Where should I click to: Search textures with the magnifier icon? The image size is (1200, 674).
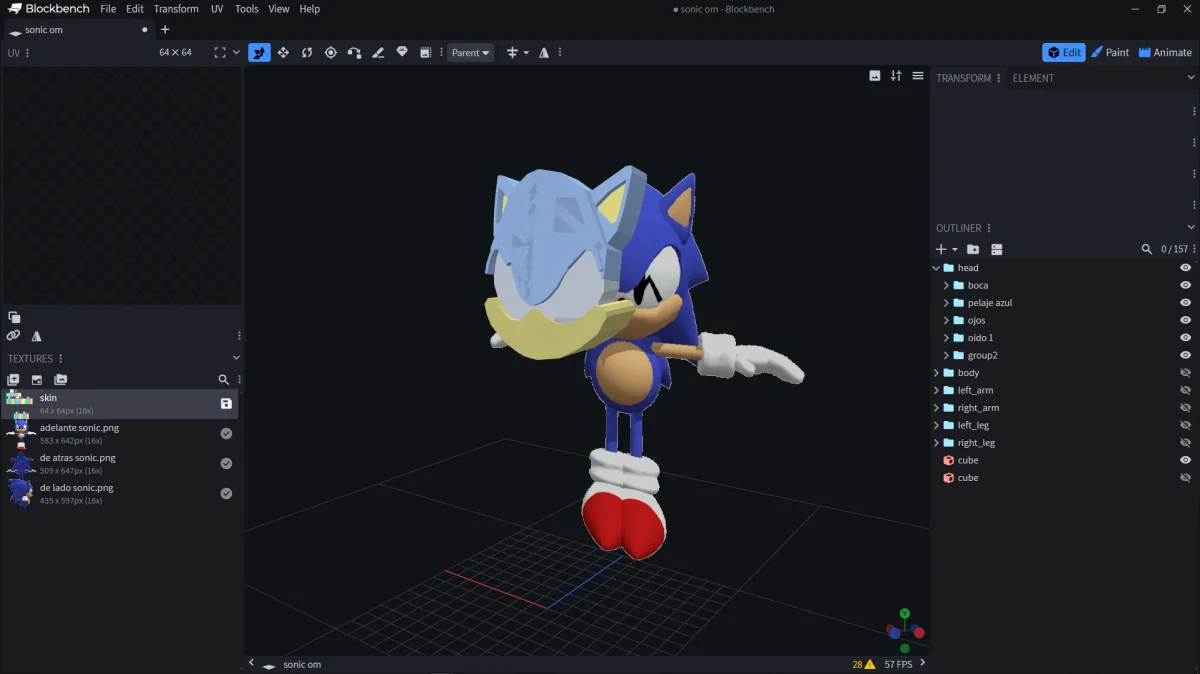pyautogui.click(x=223, y=379)
